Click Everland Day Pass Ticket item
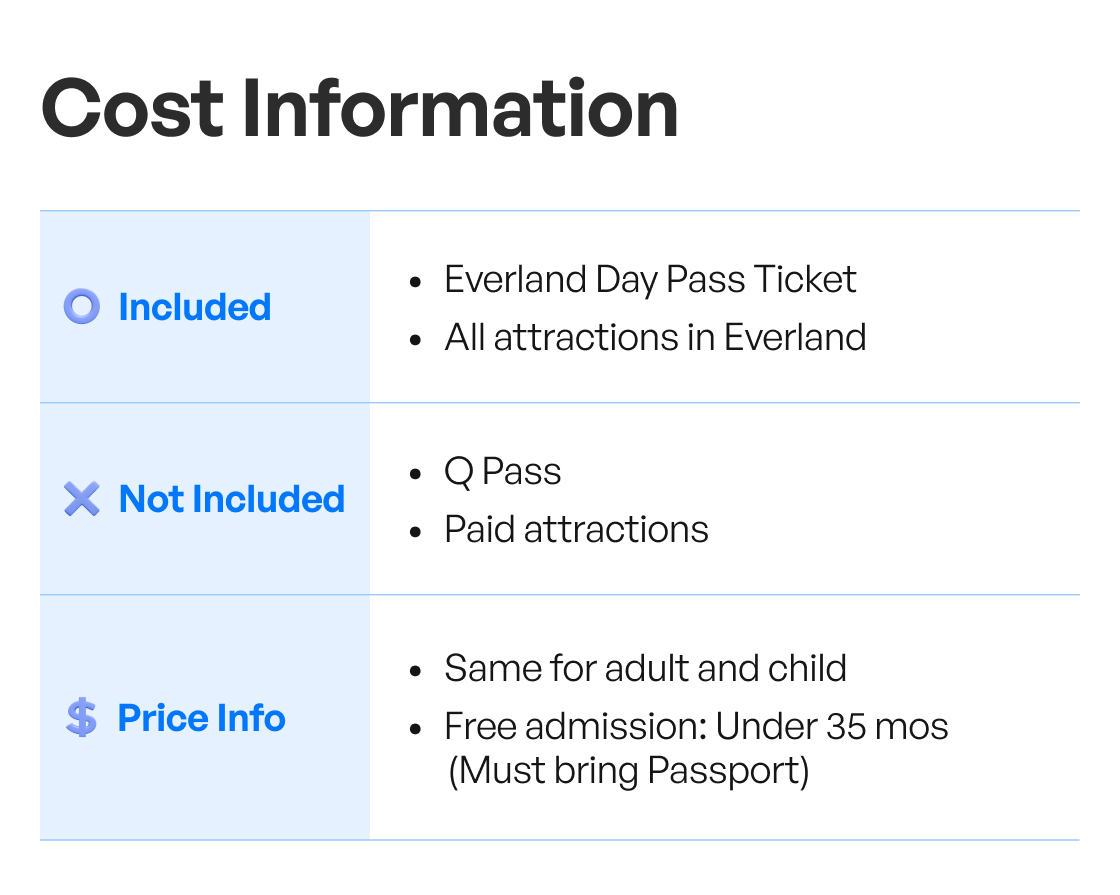The image size is (1120, 895). (x=650, y=280)
